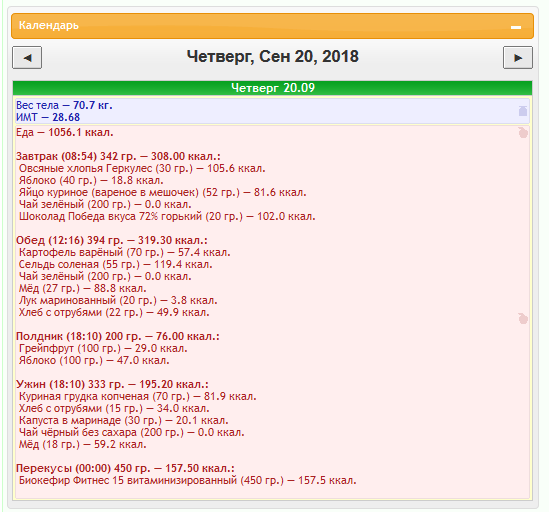Go to the next day with the right arrow
The width and height of the screenshot is (549, 512).
coord(518,57)
